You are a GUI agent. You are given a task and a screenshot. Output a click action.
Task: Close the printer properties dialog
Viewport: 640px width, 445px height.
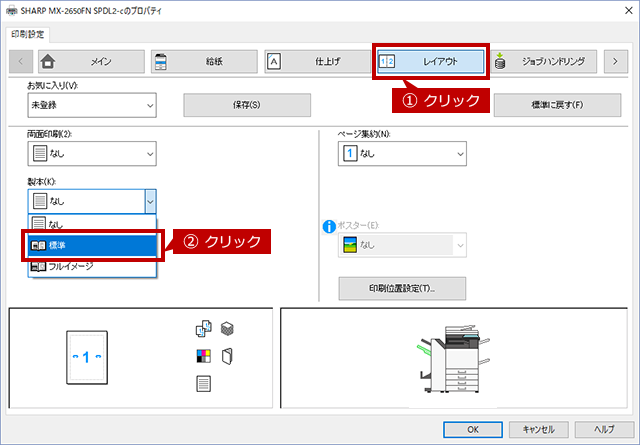(x=629, y=11)
